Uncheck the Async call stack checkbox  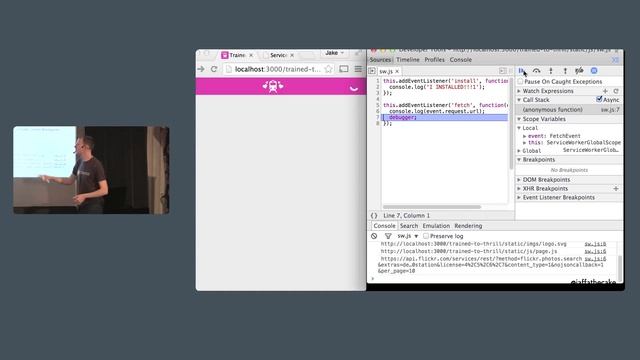(x=599, y=100)
